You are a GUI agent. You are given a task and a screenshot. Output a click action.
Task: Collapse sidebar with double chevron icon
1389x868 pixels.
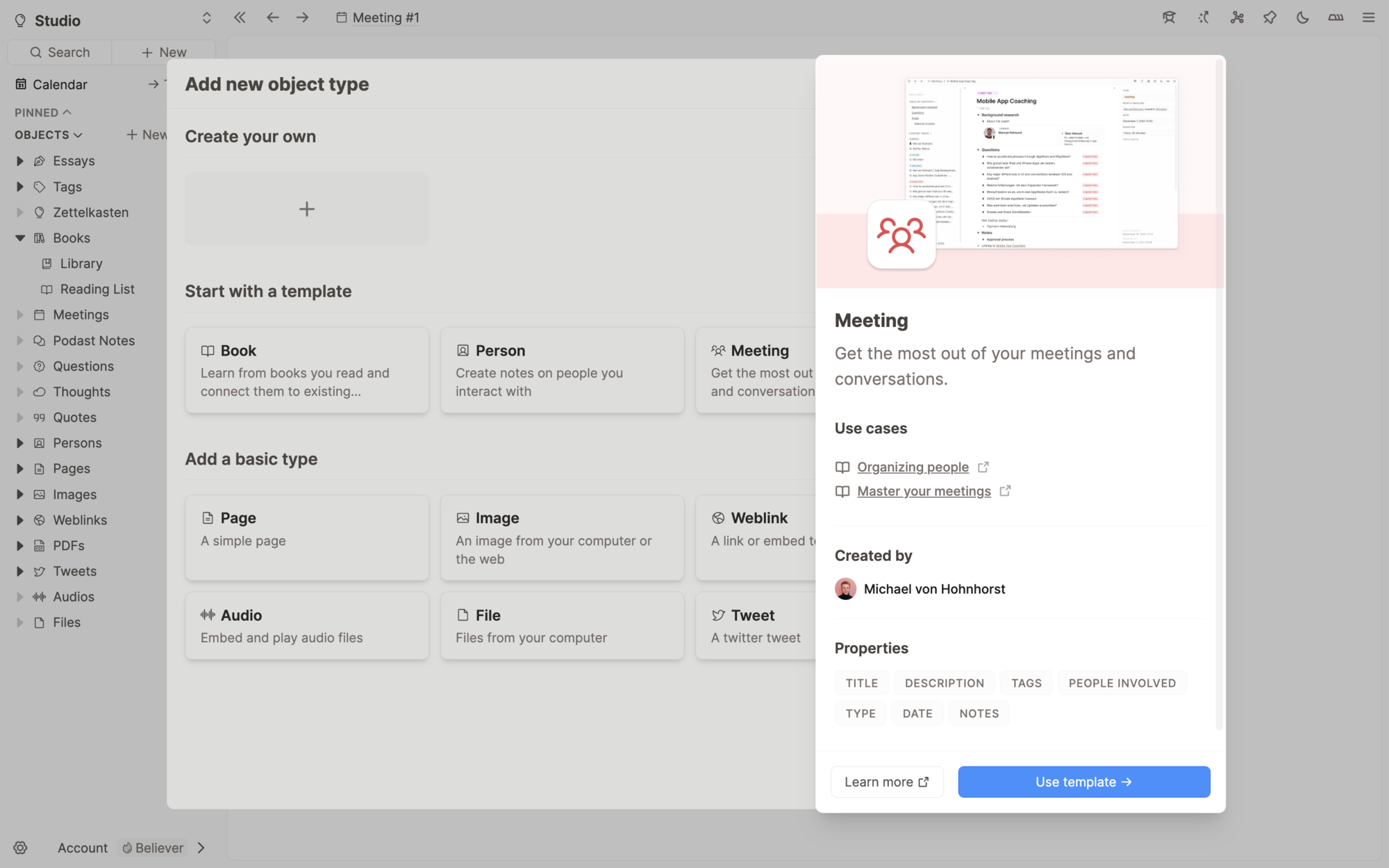pyautogui.click(x=240, y=18)
